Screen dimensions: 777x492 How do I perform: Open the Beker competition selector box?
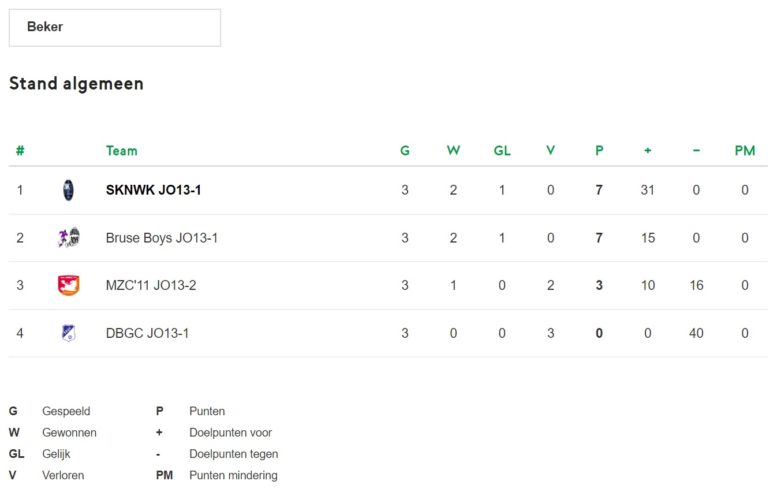point(115,28)
